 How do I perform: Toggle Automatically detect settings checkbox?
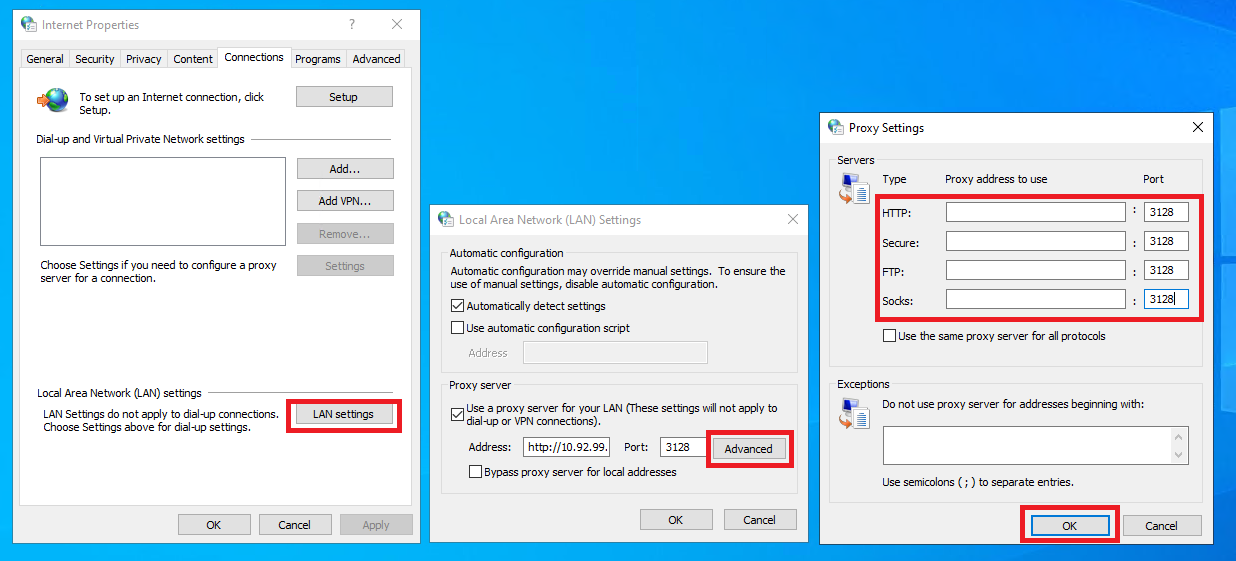click(x=458, y=306)
